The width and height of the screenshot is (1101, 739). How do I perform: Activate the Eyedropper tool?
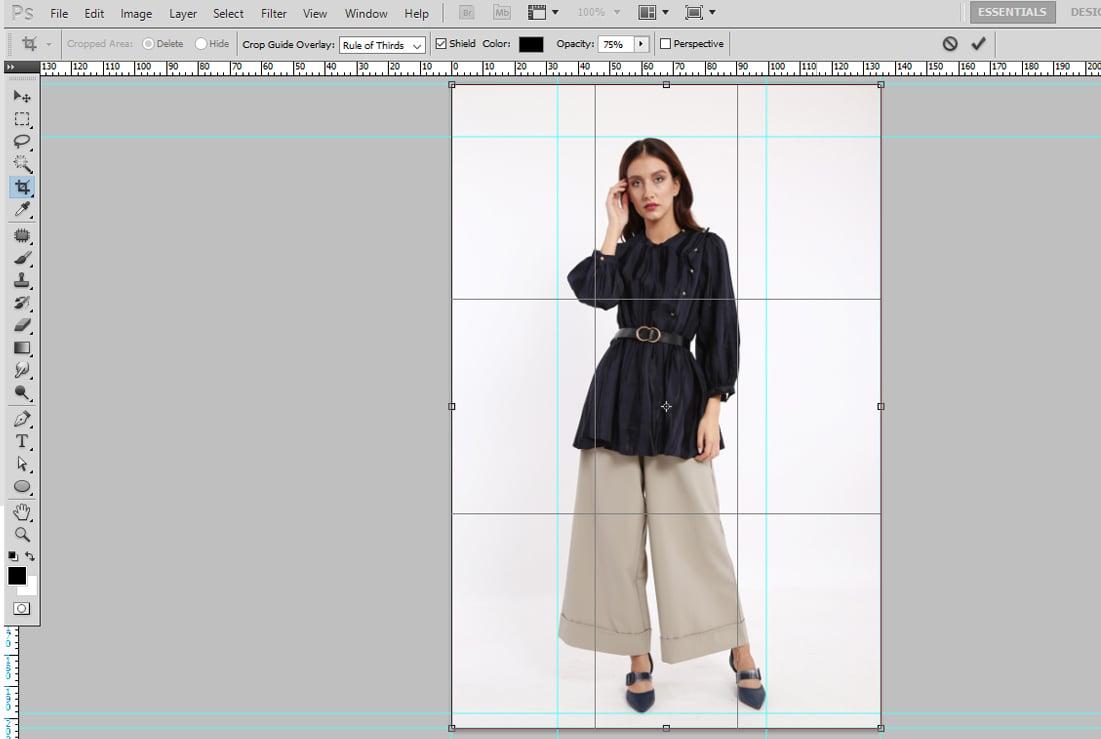pos(22,209)
